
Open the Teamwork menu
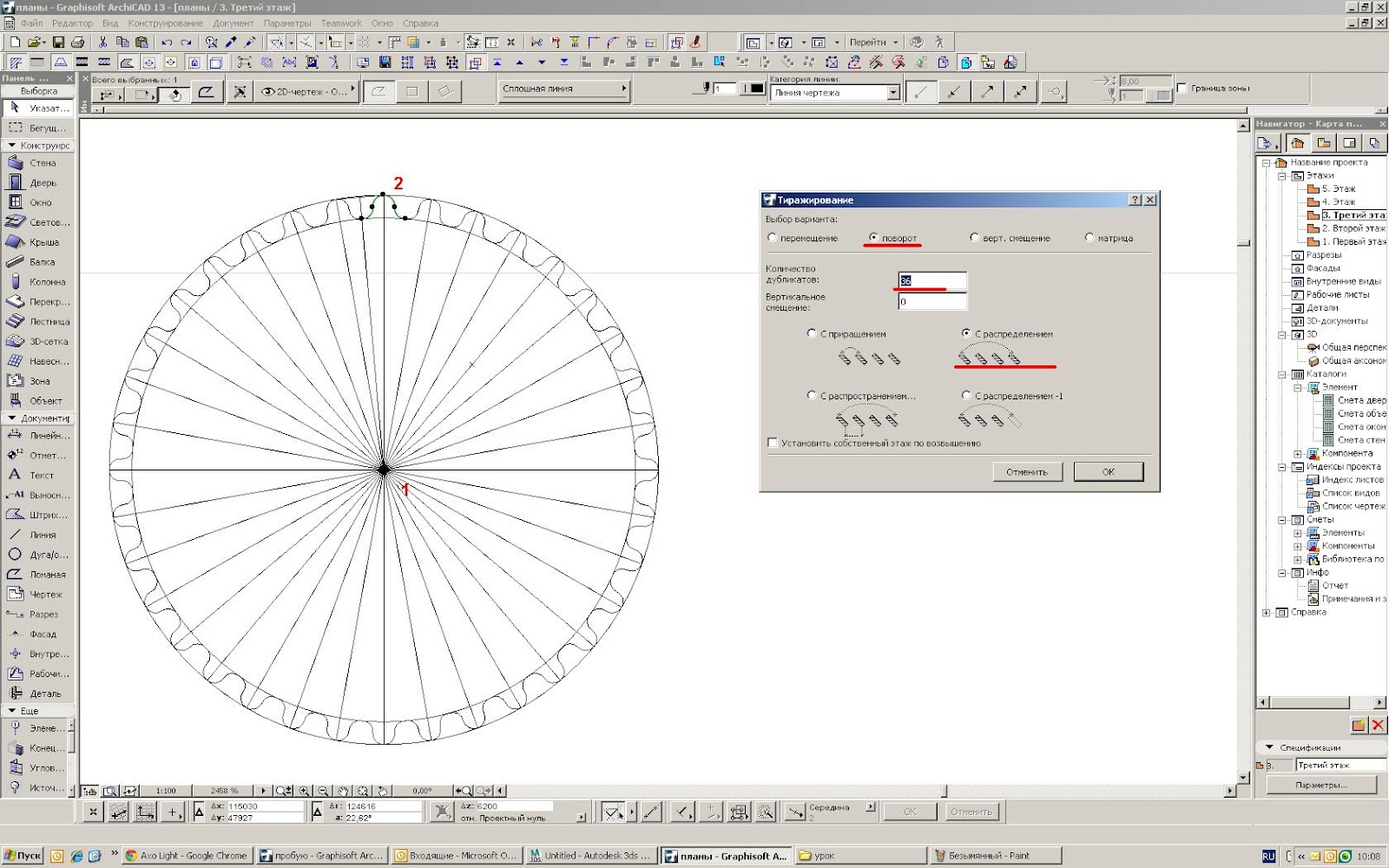pos(341,23)
